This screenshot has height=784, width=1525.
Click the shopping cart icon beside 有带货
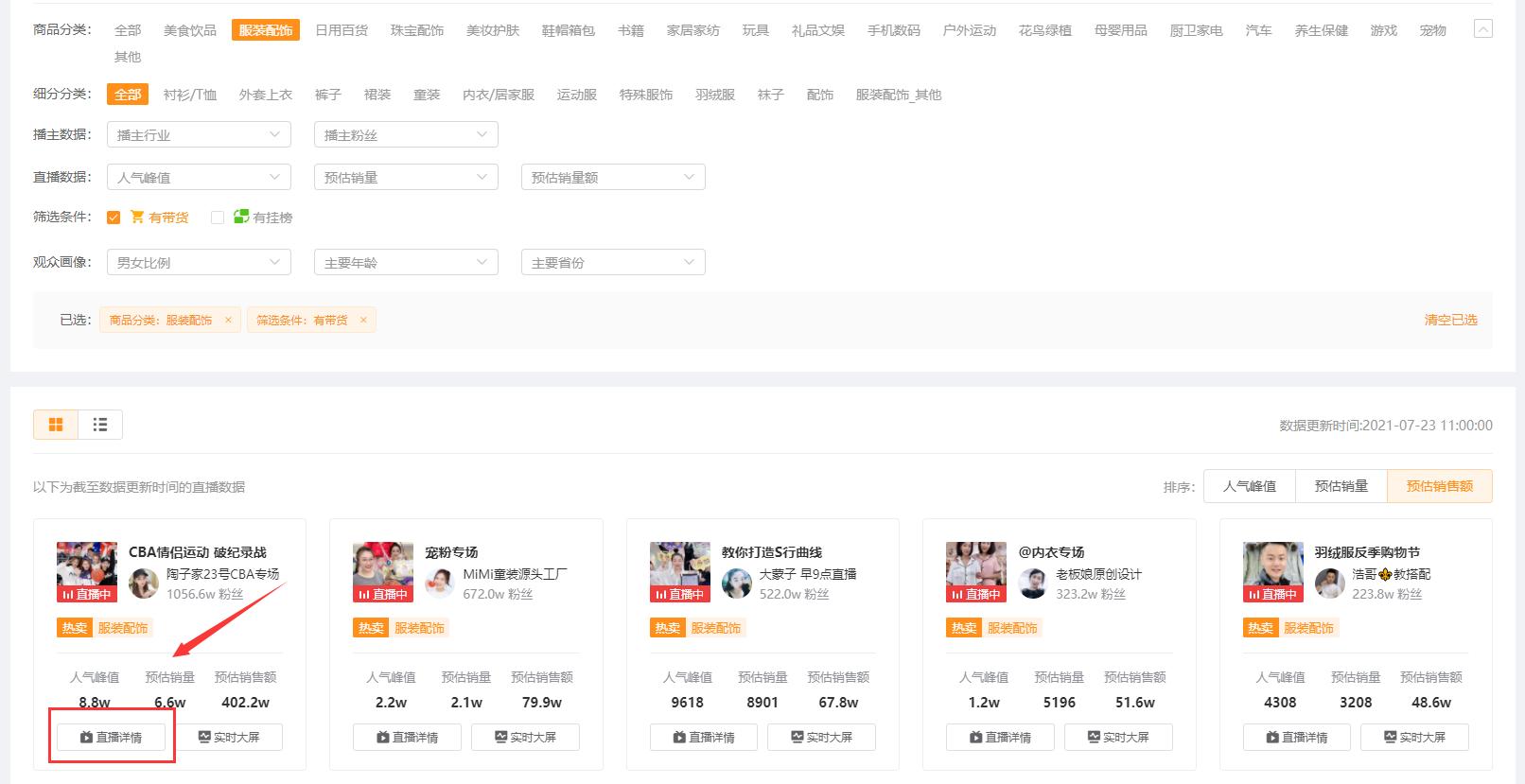coord(137,217)
